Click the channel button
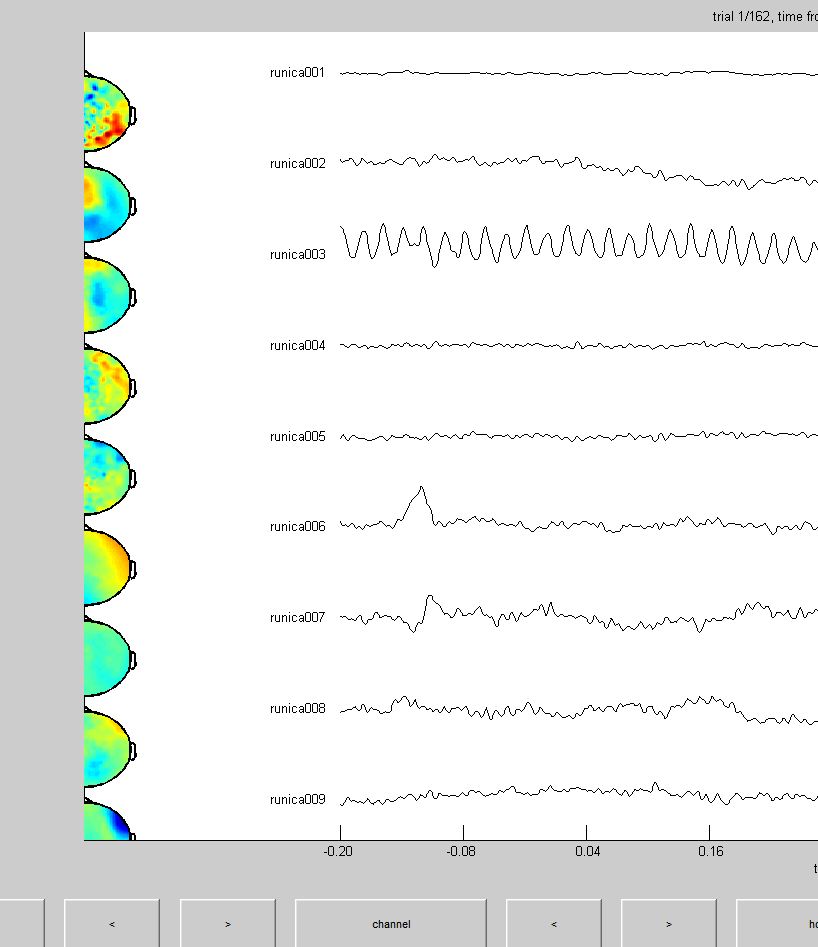Image resolution: width=818 pixels, height=947 pixels. point(391,923)
